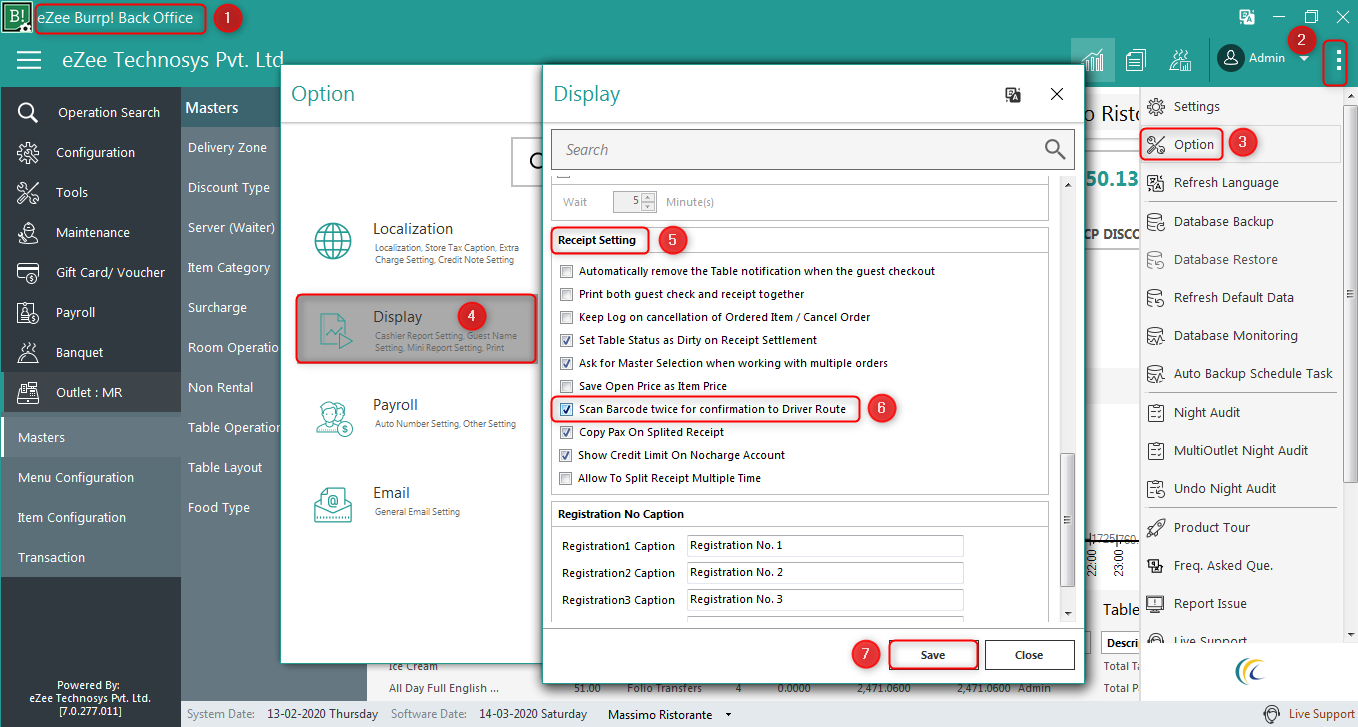This screenshot has width=1358, height=727.
Task: Click the Database Backup icon
Action: click(x=1156, y=221)
